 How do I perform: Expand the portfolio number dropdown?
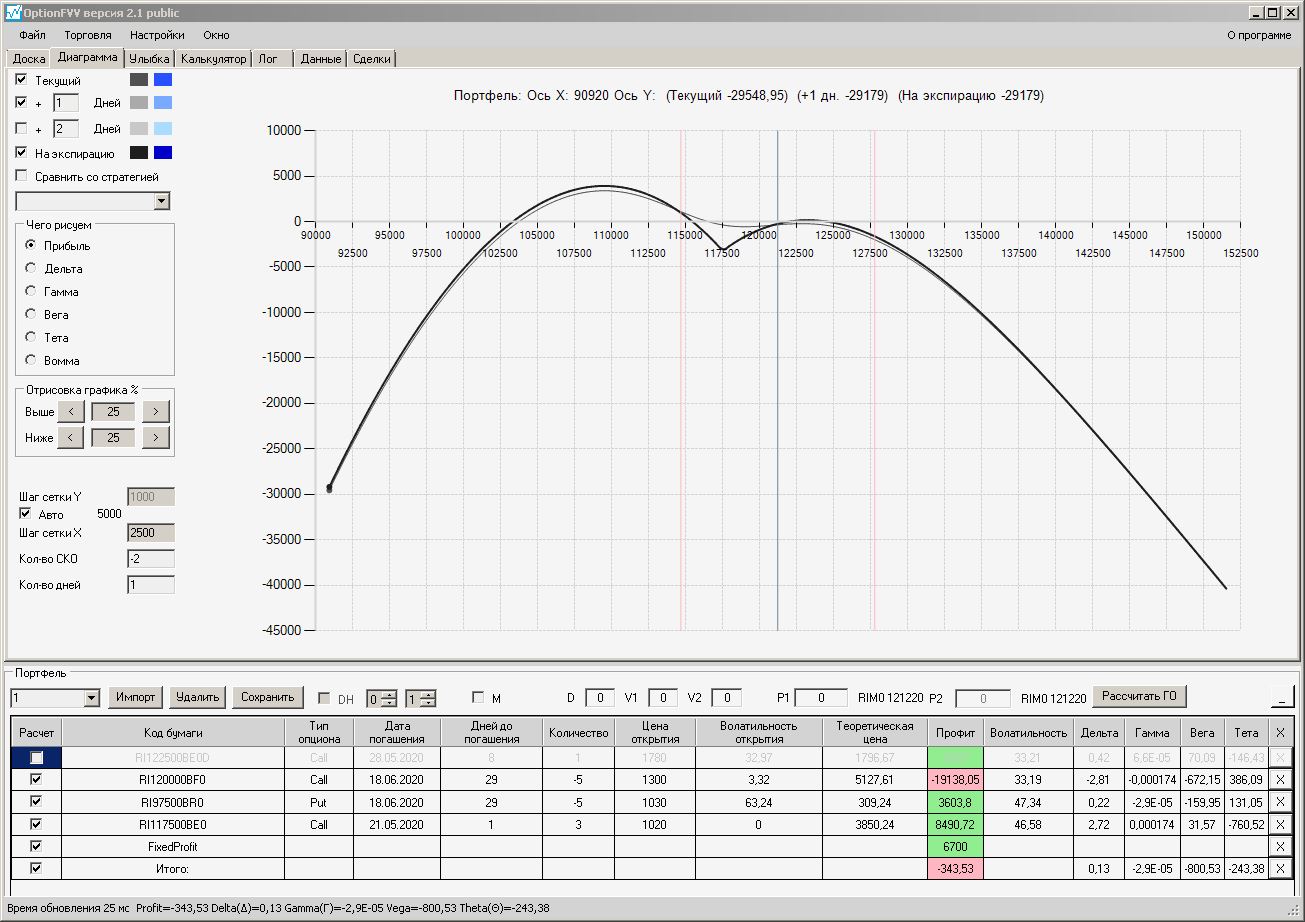pos(92,698)
